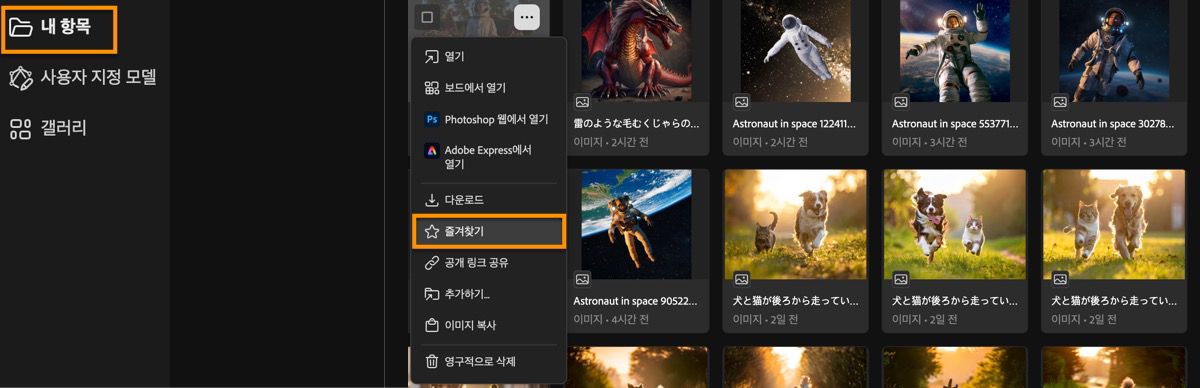
Task: Click the title 雷のような毛むくじゃらの...
Action: (x=636, y=124)
